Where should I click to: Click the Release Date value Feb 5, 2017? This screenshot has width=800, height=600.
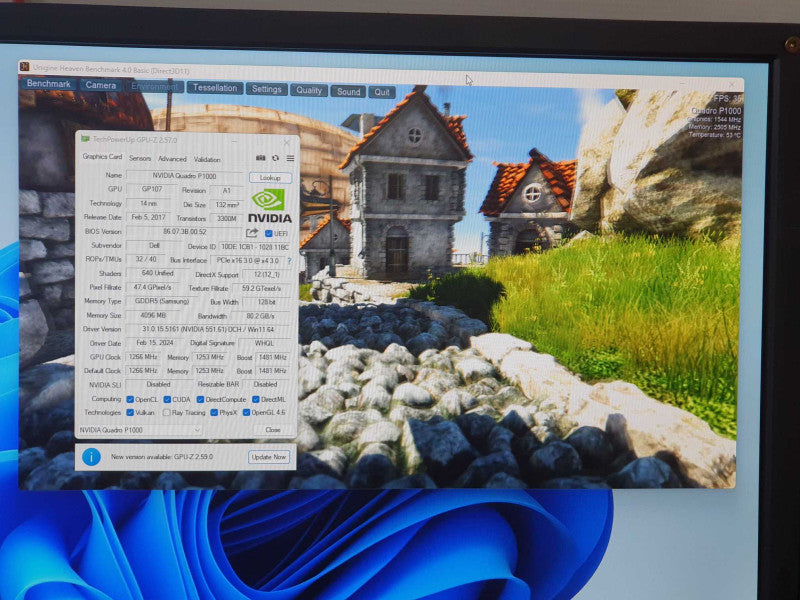[148, 217]
